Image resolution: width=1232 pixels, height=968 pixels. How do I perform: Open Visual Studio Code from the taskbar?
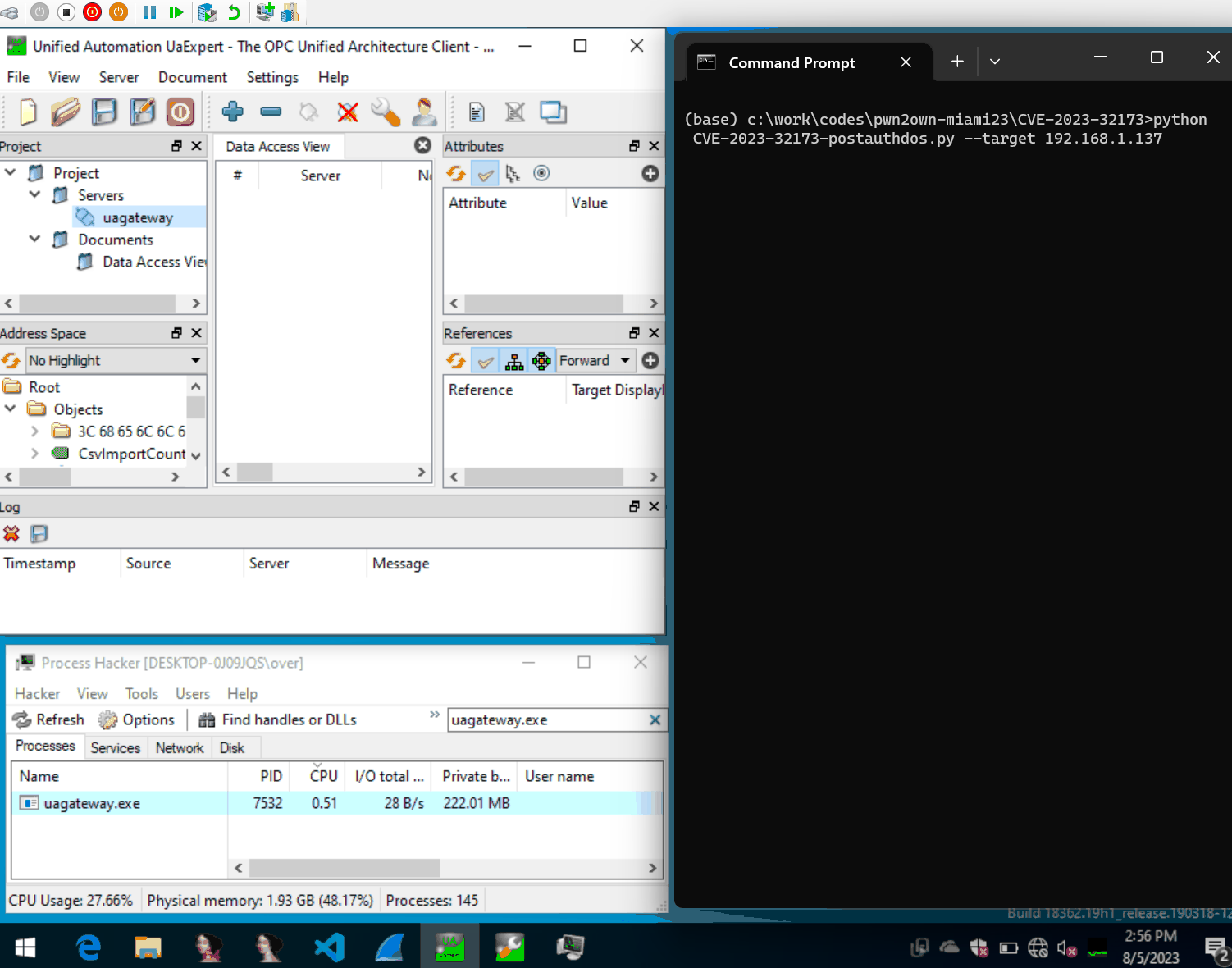330,947
